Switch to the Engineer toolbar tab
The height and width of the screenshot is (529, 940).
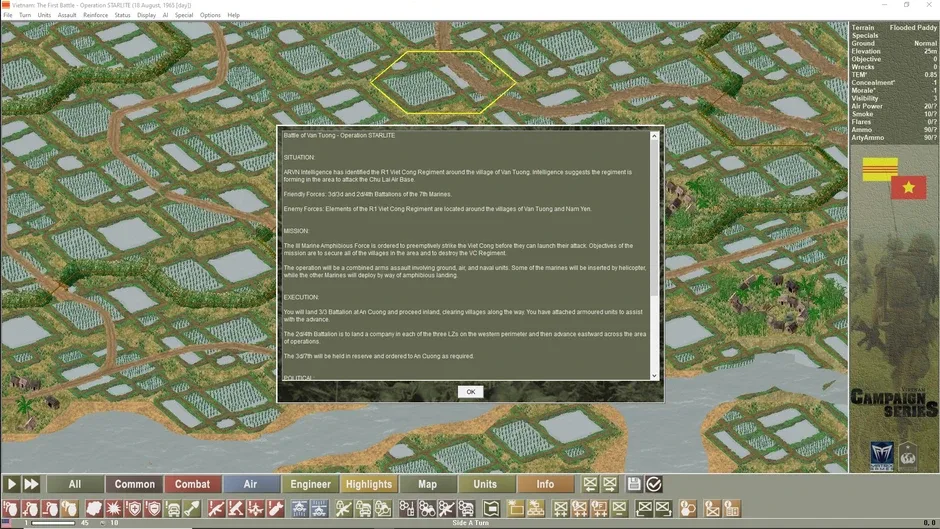tap(310, 484)
